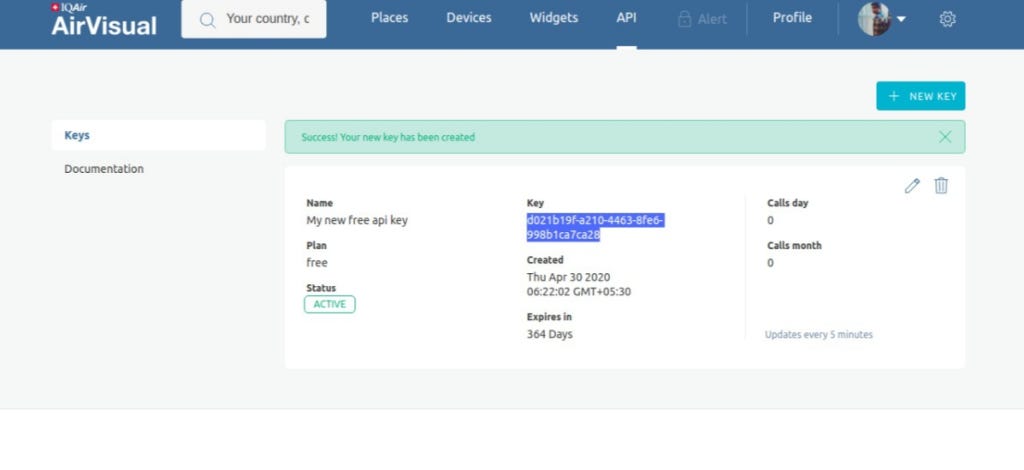Click the 'Calls day' label

point(788,203)
